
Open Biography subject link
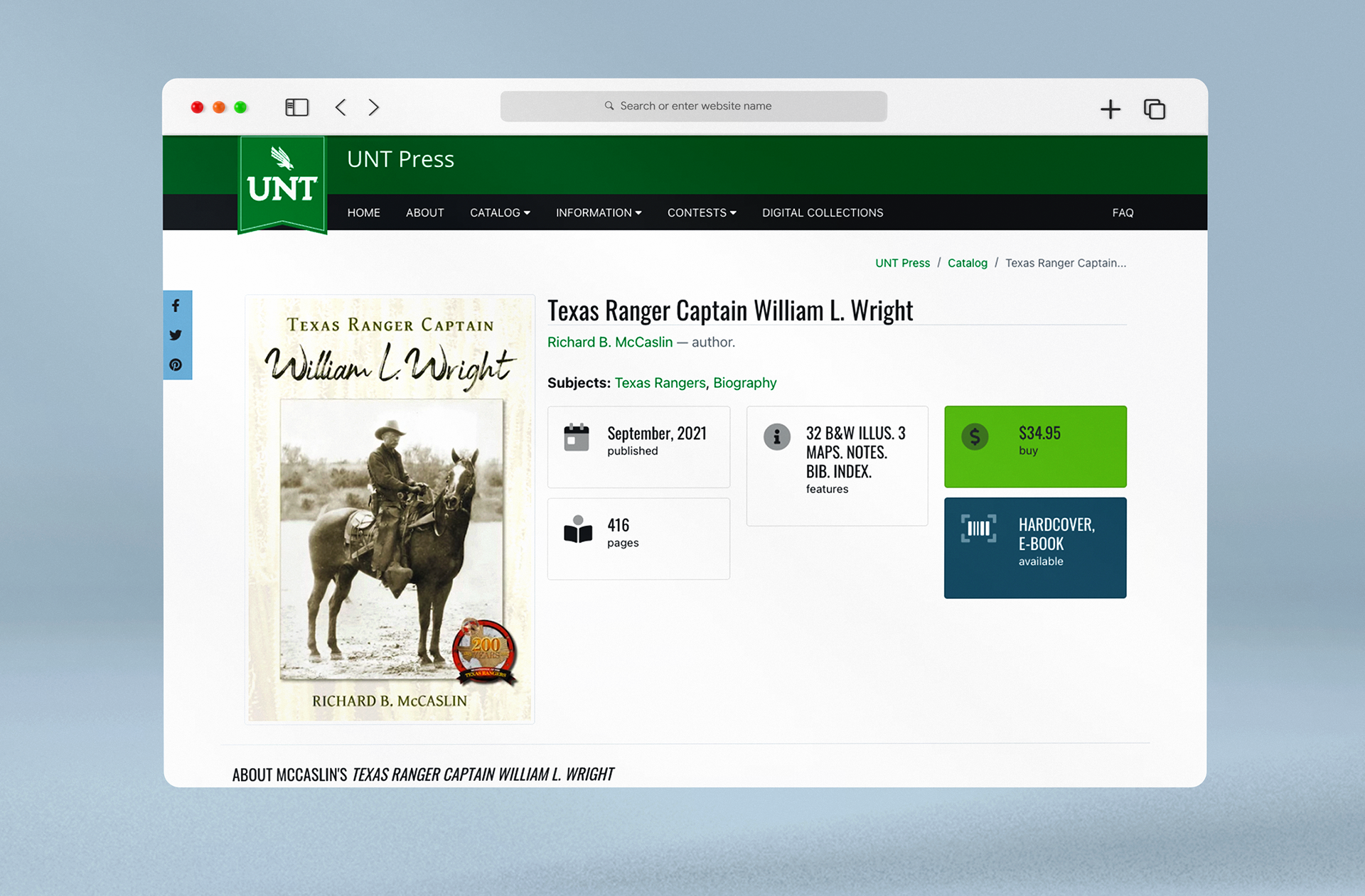744,383
